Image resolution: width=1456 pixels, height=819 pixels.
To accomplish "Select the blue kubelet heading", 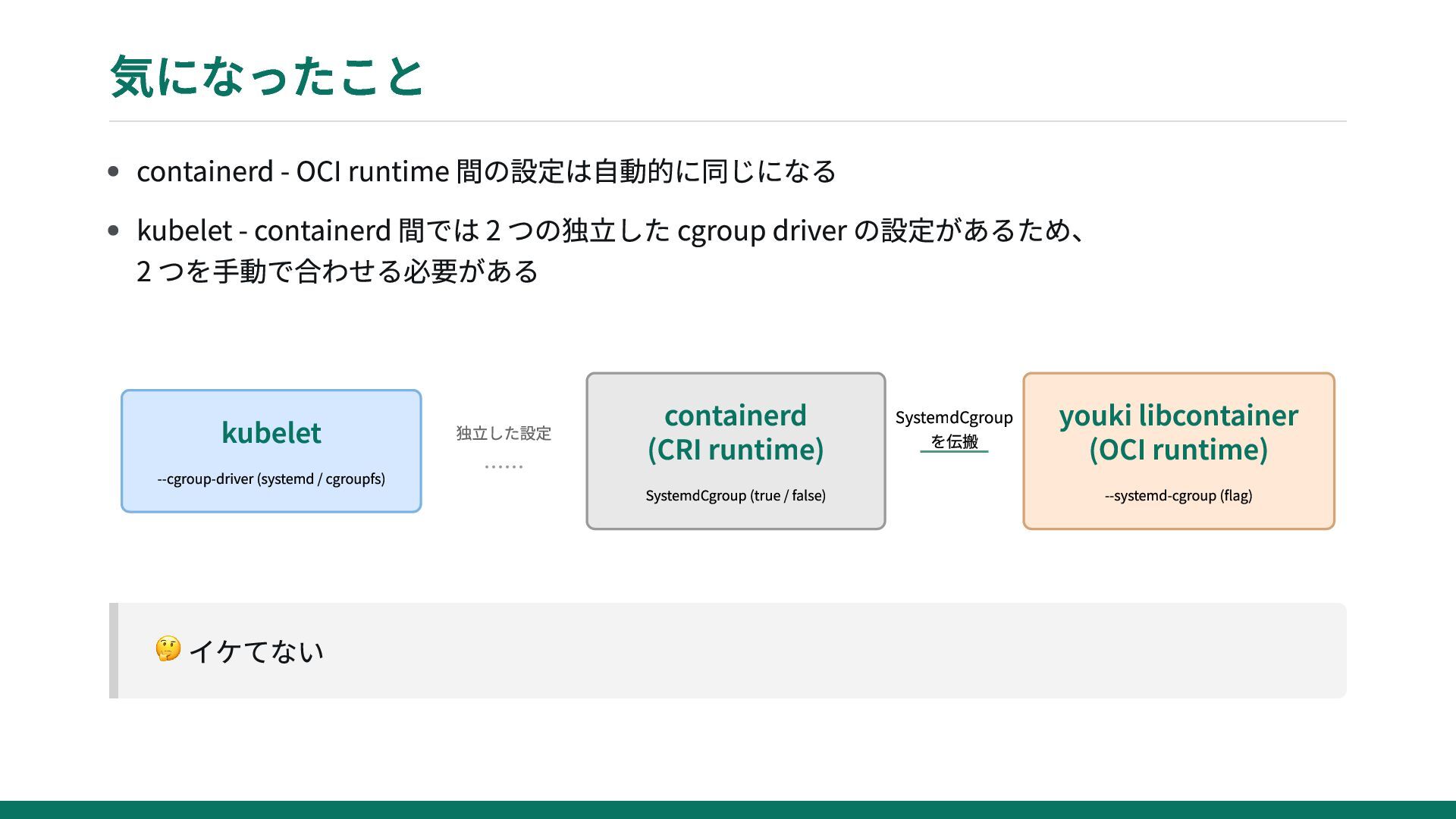I will [x=271, y=432].
